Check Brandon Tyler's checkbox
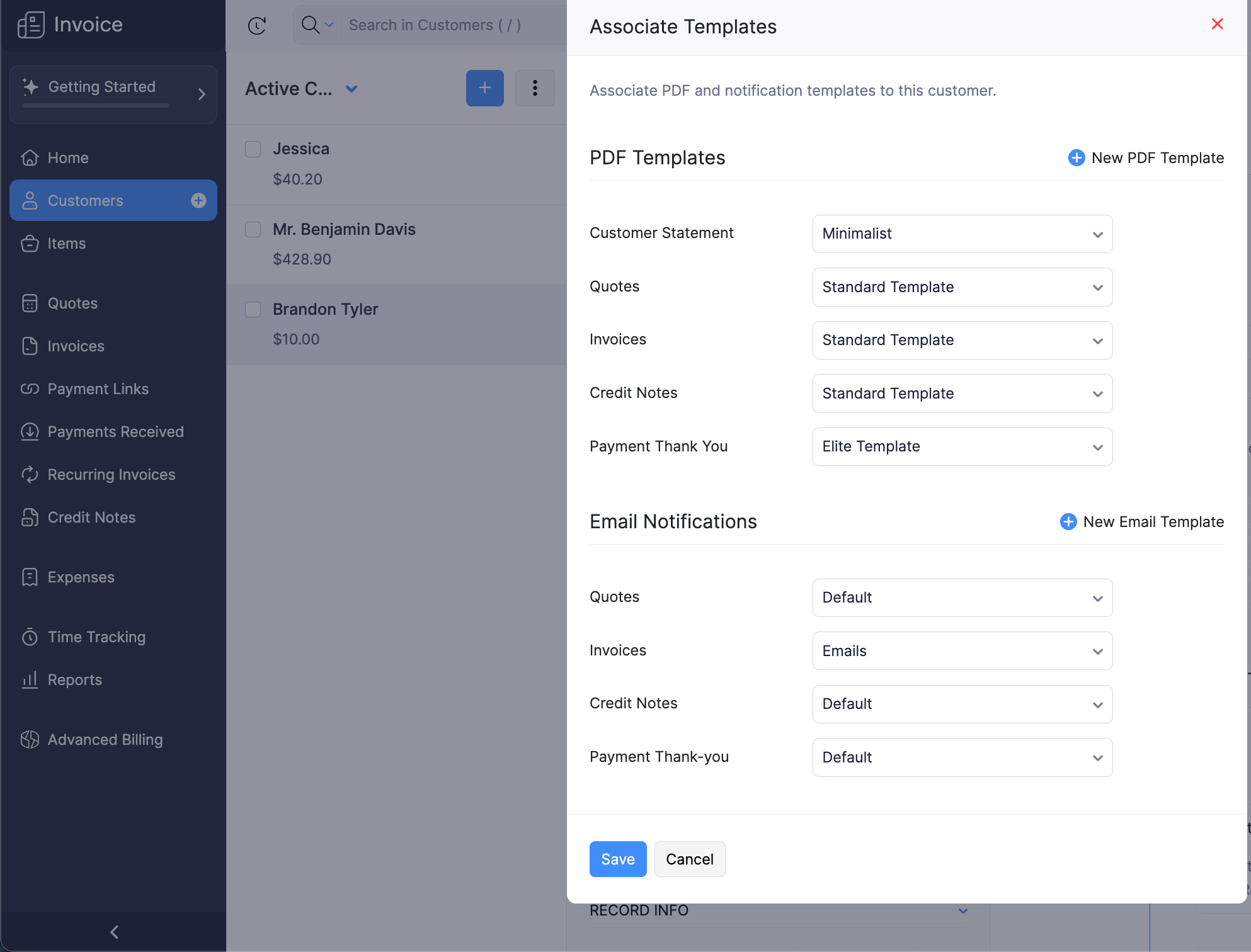1251x952 pixels. pos(253,309)
